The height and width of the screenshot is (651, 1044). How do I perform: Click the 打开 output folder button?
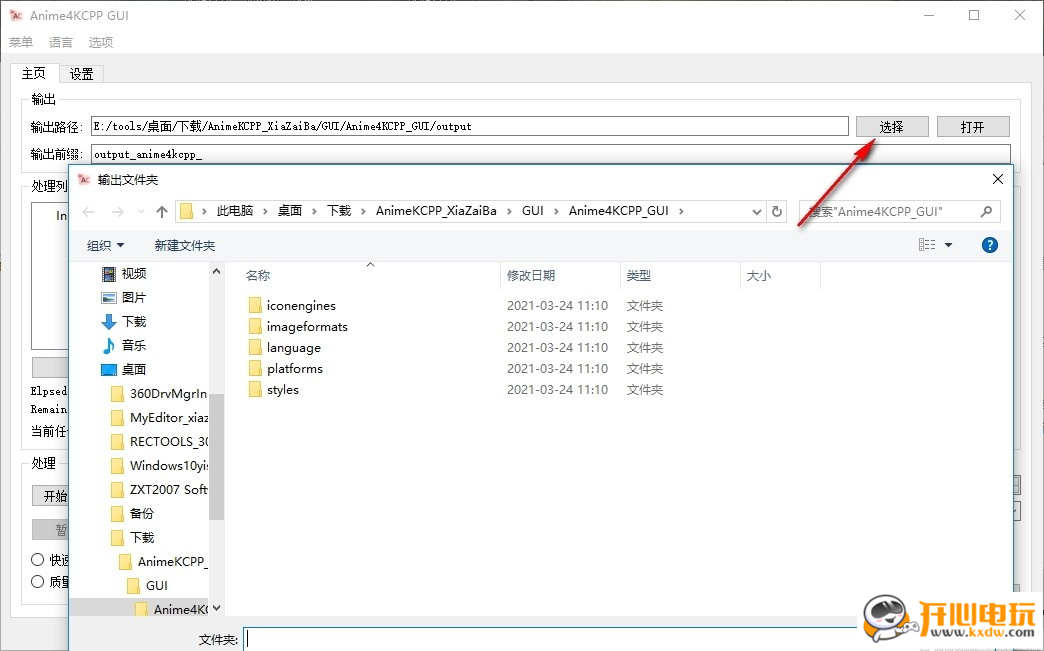point(973,126)
